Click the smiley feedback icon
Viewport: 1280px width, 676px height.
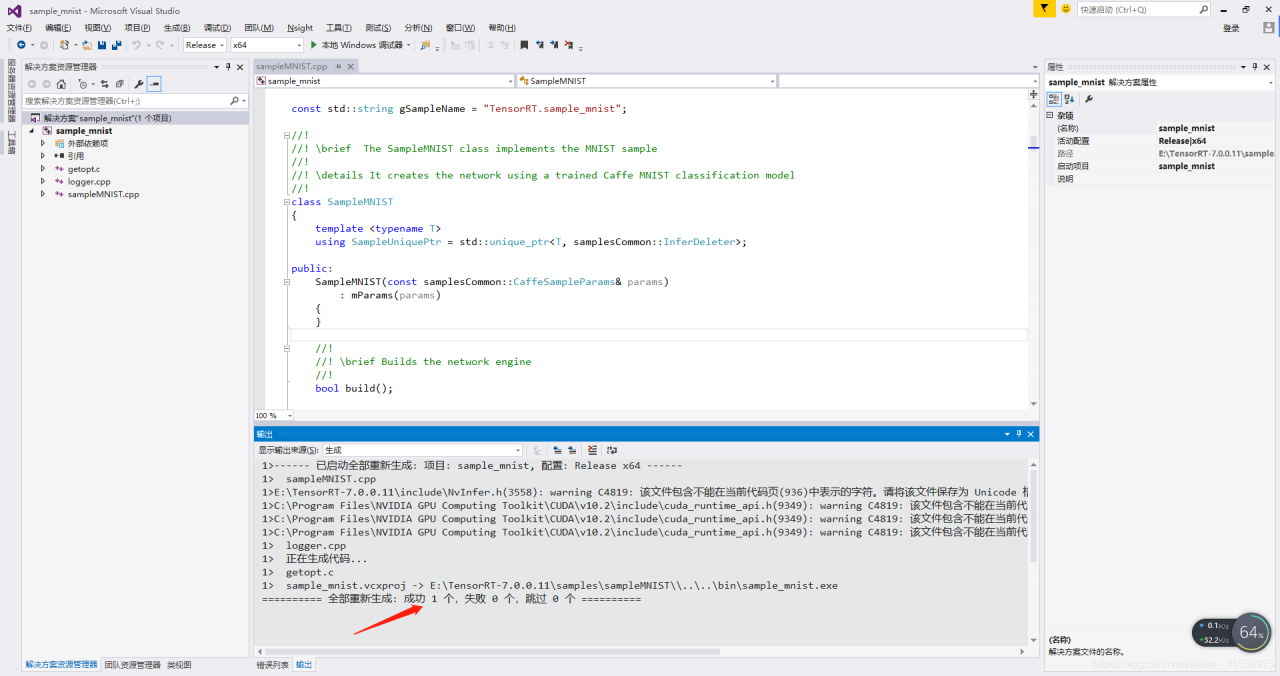(1066, 8)
